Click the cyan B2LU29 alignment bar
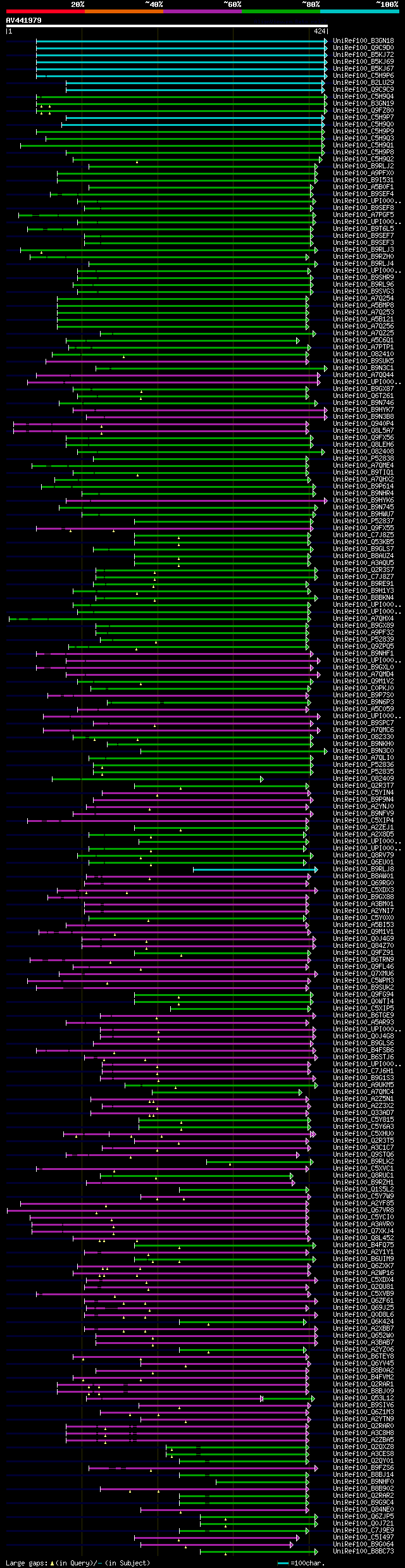The height and width of the screenshot is (1568, 405). coord(196,83)
